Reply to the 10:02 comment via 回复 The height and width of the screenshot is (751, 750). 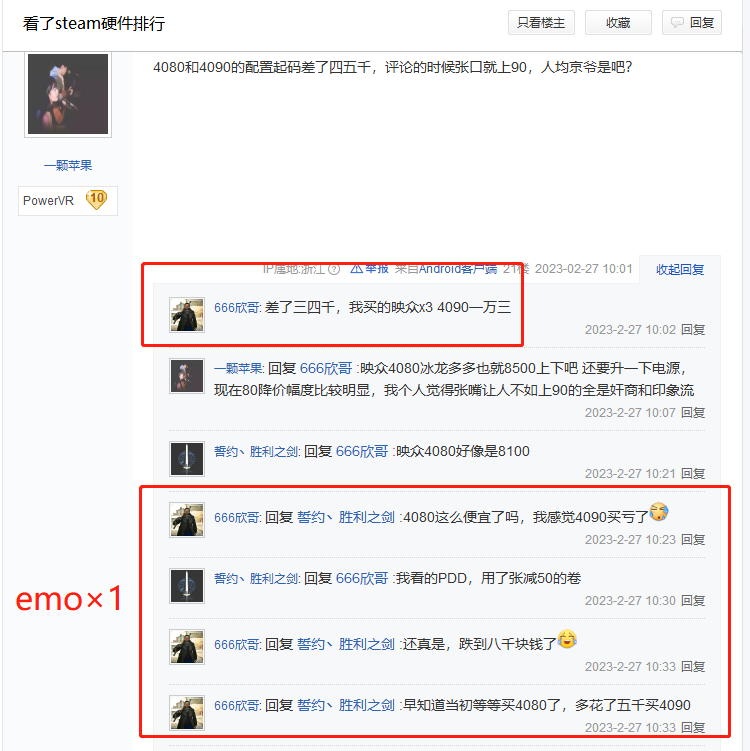pos(693,330)
